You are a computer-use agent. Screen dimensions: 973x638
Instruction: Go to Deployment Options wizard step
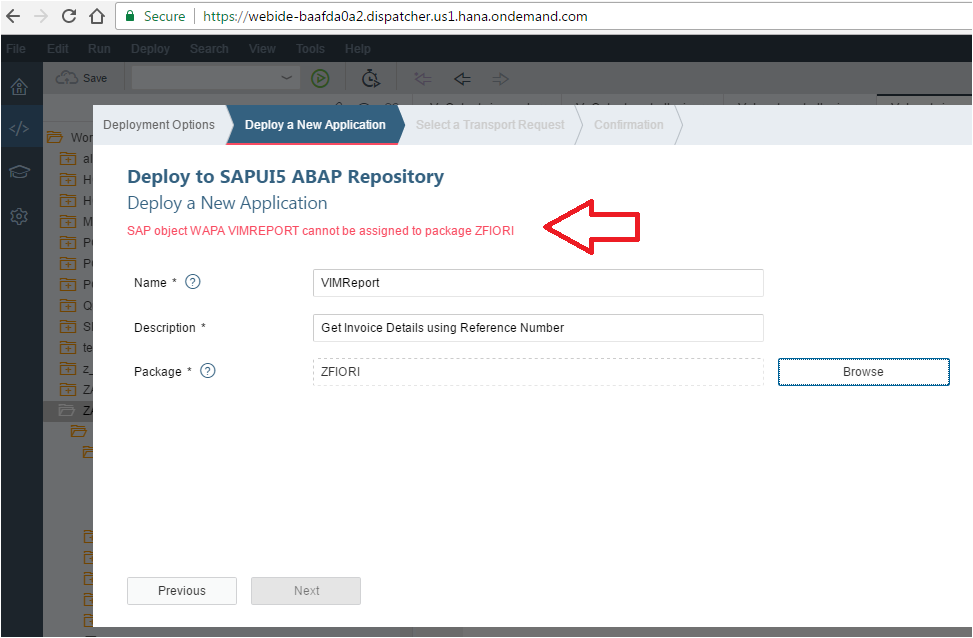pos(159,125)
